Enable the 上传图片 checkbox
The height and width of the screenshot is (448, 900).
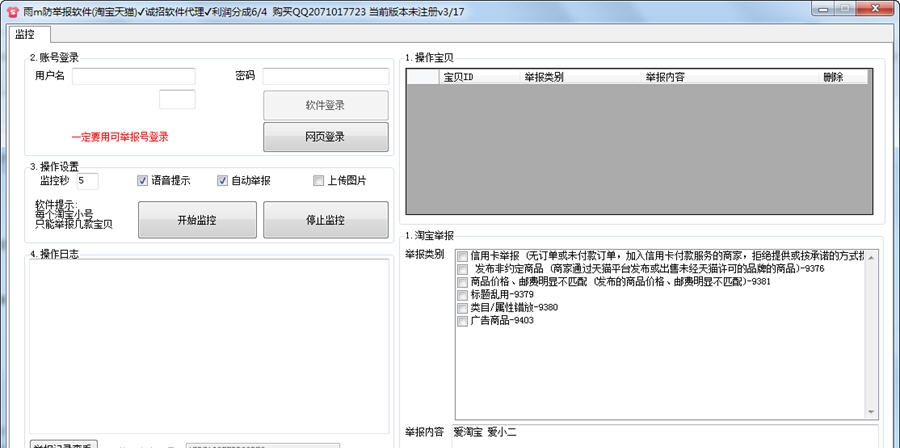(319, 181)
